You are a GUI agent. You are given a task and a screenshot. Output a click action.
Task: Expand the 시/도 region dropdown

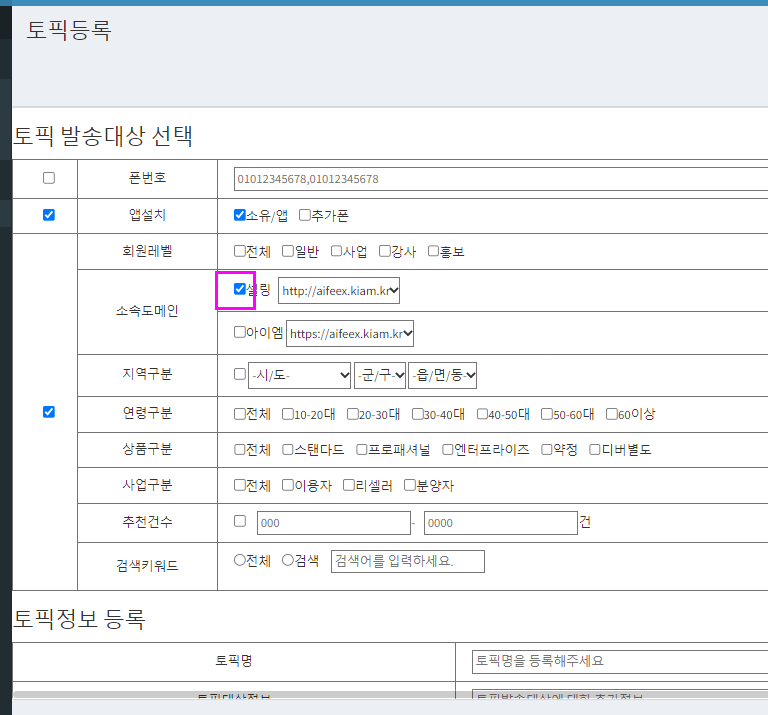coord(300,375)
